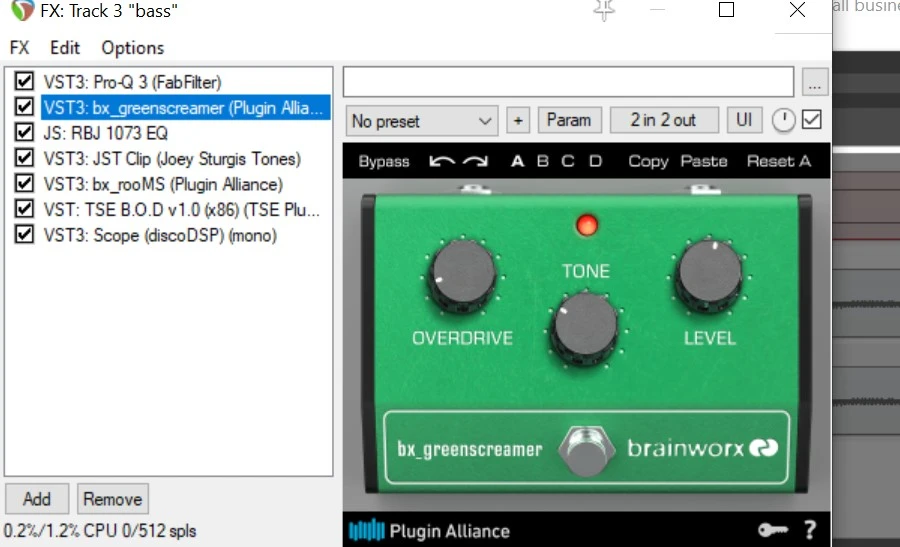Toggle Pro-Q 3 (FabFilter) enabled checkbox
The image size is (900, 547).
coord(24,81)
